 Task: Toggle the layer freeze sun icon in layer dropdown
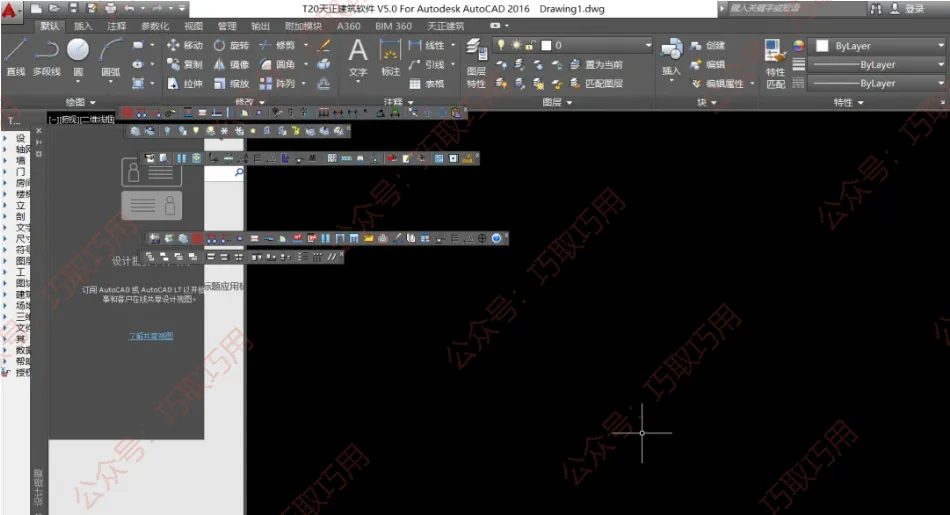tap(516, 45)
